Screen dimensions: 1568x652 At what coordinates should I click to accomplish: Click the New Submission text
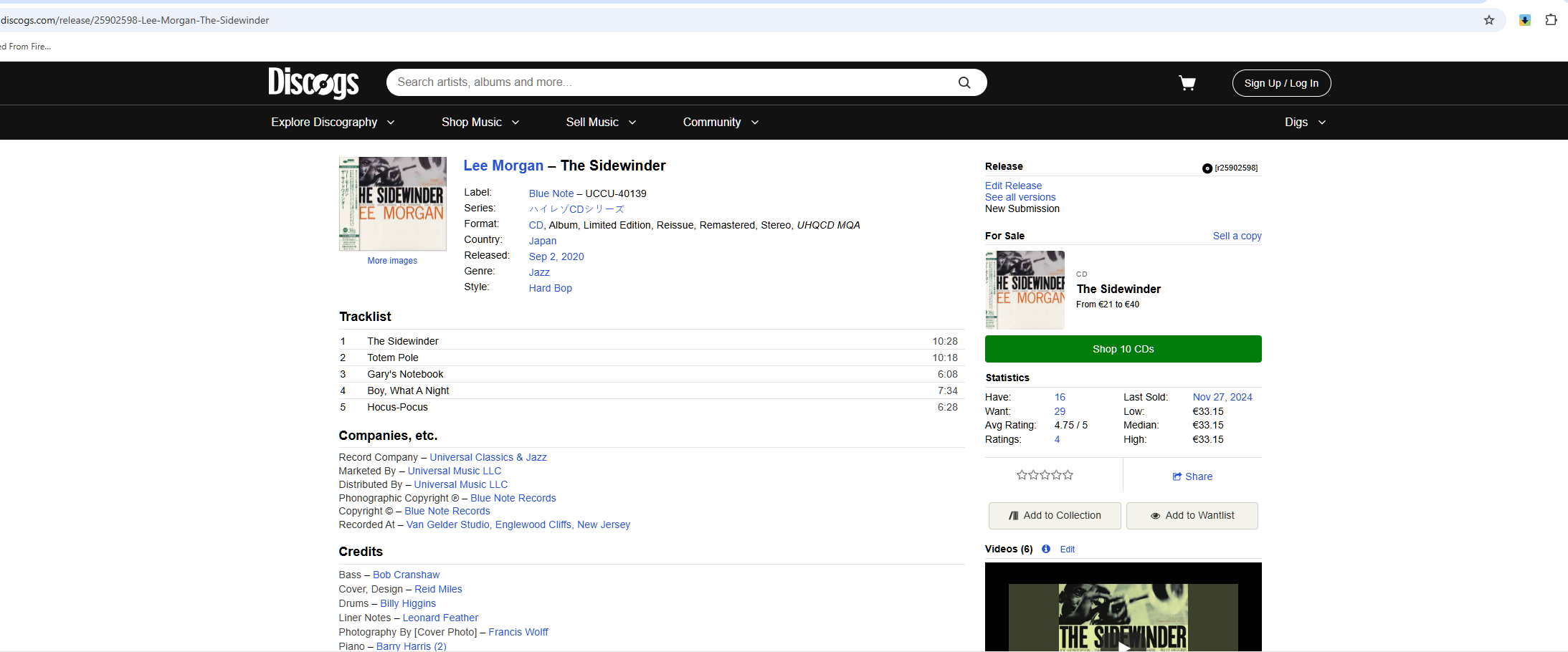[1022, 208]
